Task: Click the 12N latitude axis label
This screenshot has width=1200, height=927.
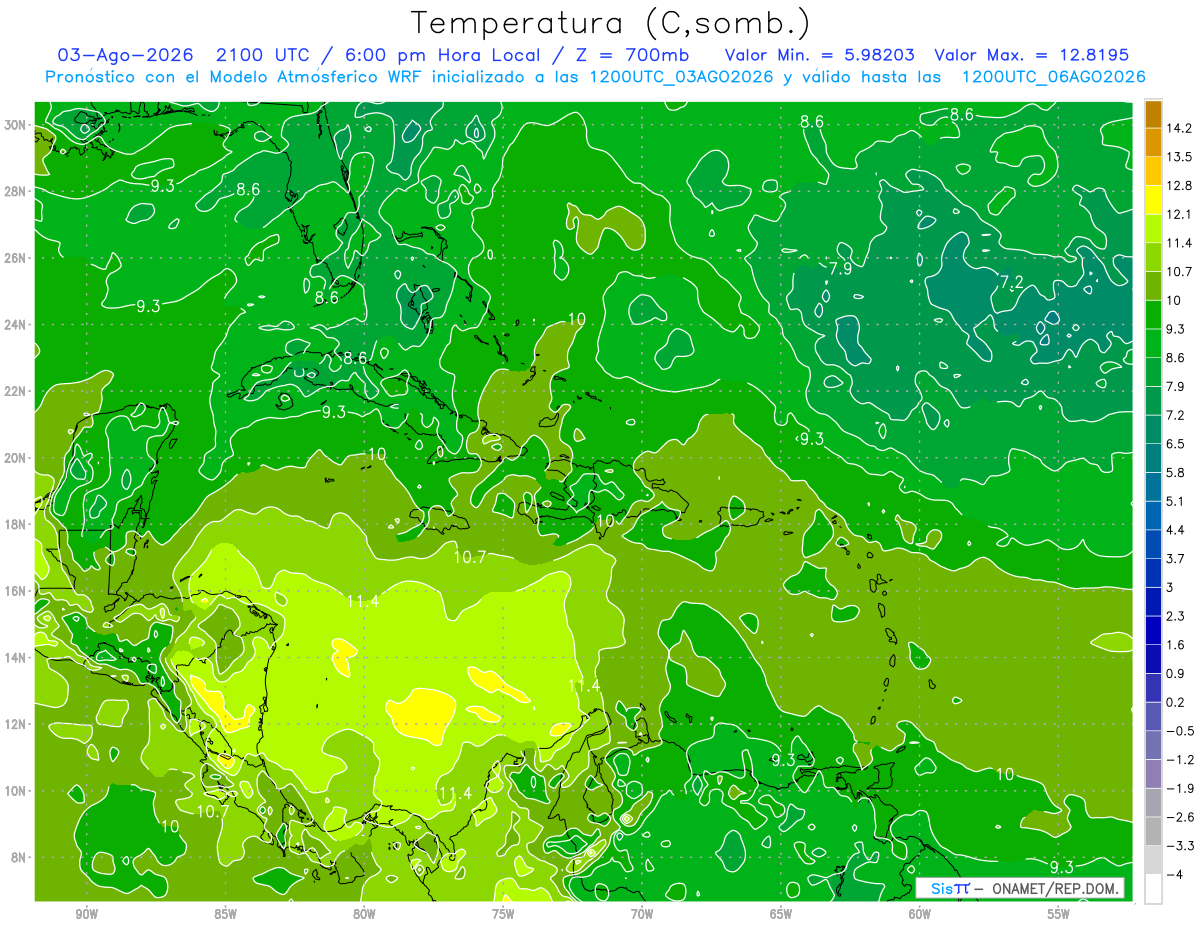Action: 17,724
